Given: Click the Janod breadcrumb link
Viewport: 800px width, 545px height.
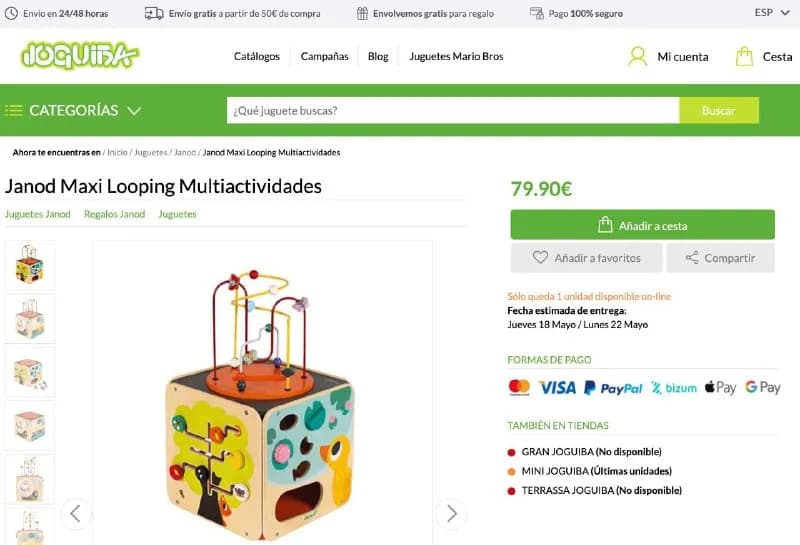Looking at the screenshot, I should click(x=185, y=152).
